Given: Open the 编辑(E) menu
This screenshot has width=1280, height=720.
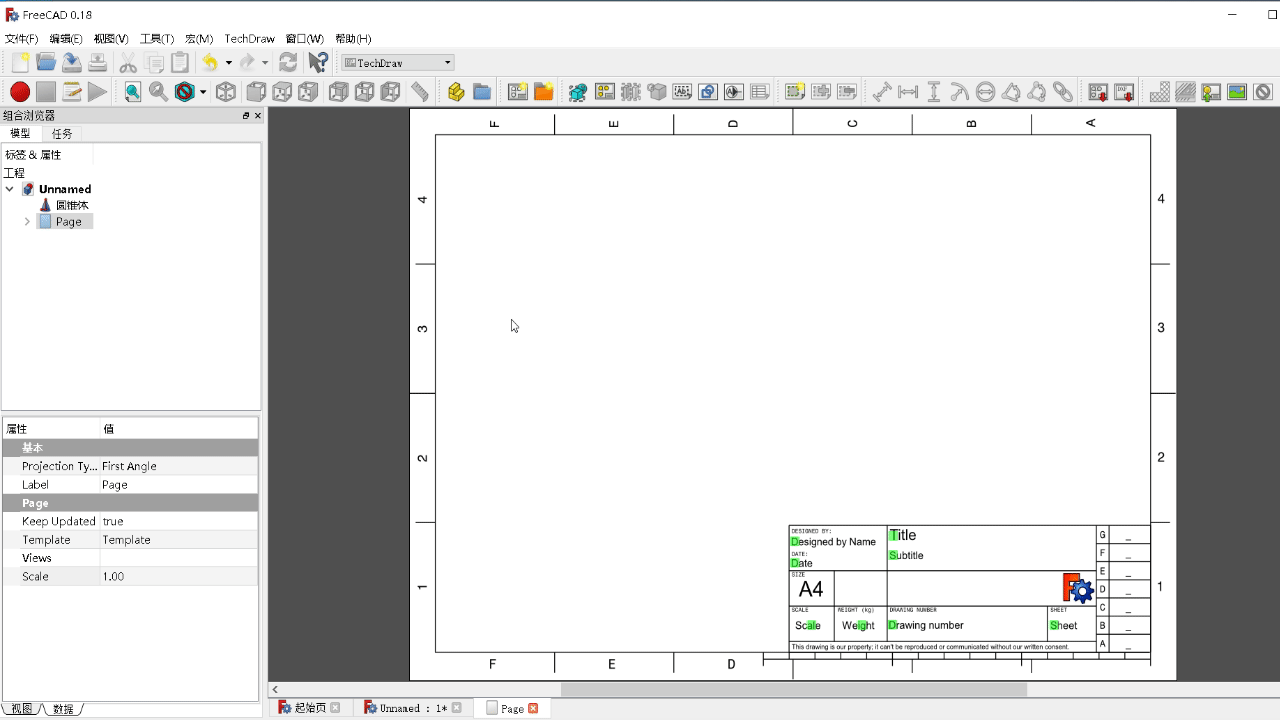Looking at the screenshot, I should 66,39.
